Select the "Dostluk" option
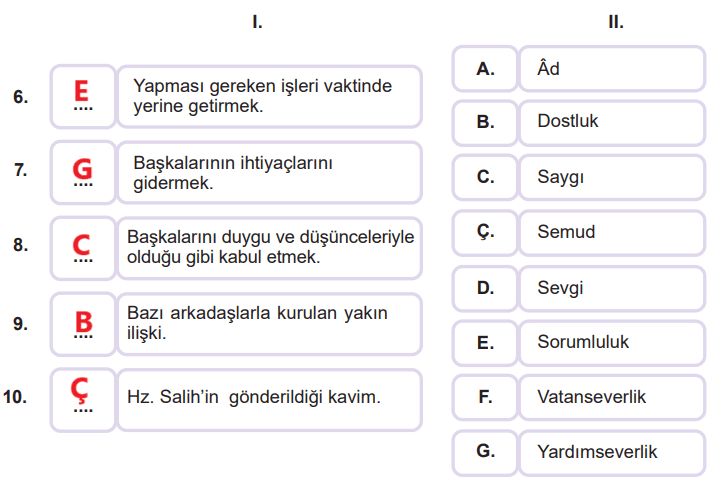728x488 pixels. [x=611, y=122]
